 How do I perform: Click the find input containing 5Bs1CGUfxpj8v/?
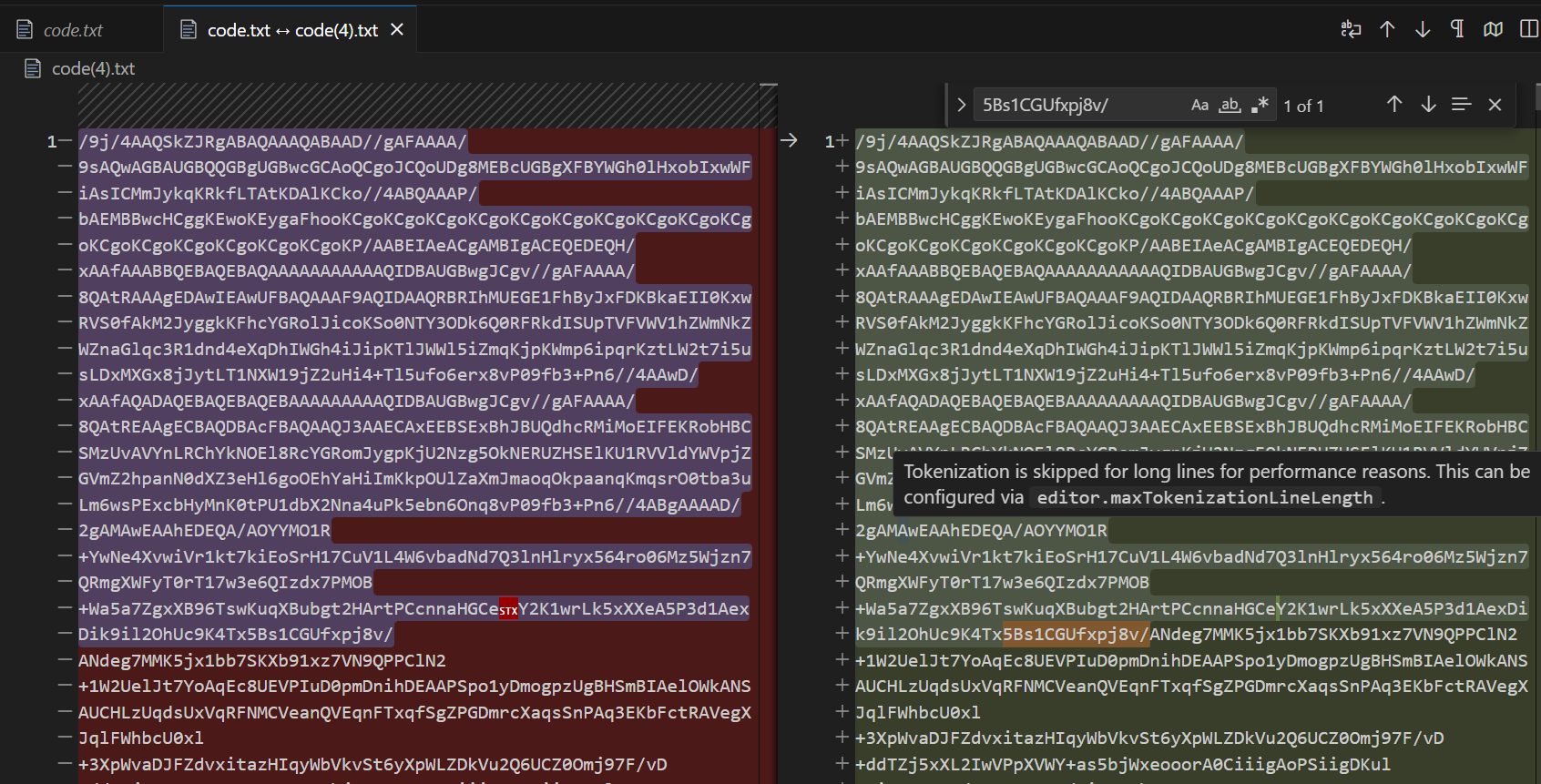click(1079, 105)
